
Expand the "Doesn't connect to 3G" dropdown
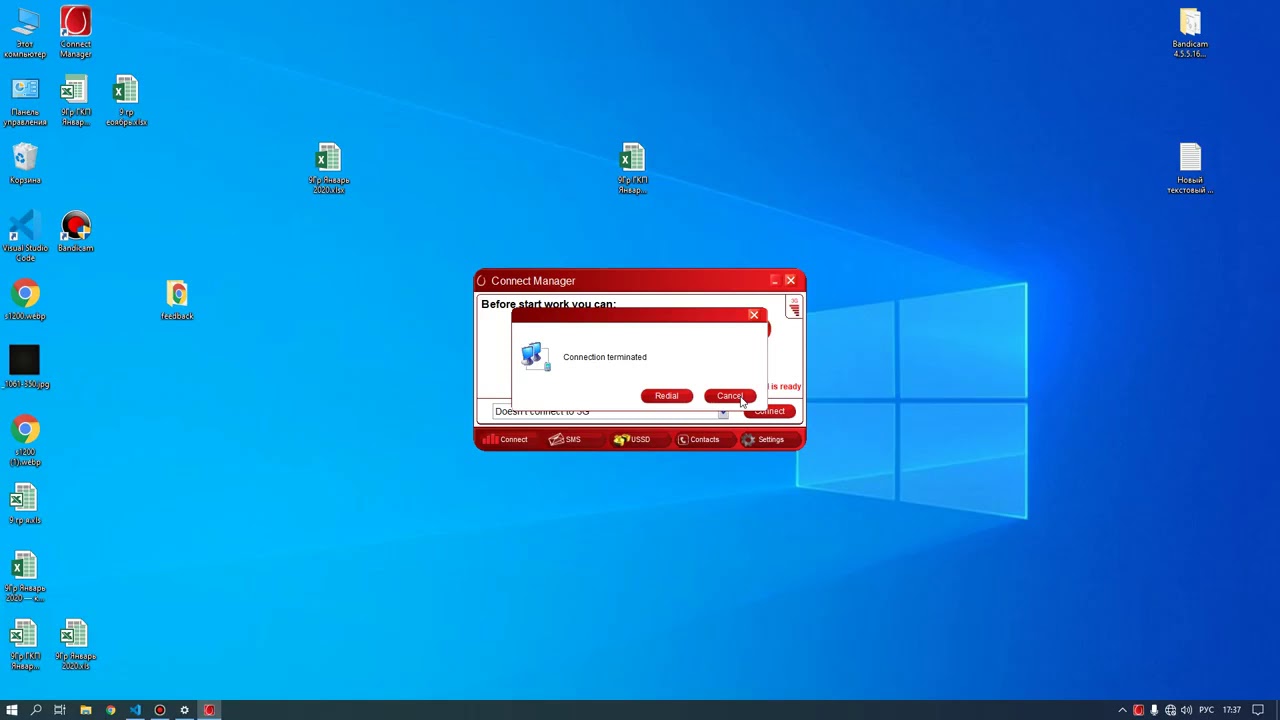point(723,412)
